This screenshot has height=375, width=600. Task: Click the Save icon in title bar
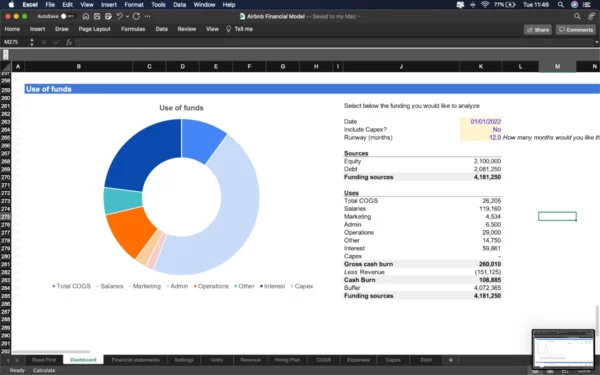pyautogui.click(x=97, y=16)
